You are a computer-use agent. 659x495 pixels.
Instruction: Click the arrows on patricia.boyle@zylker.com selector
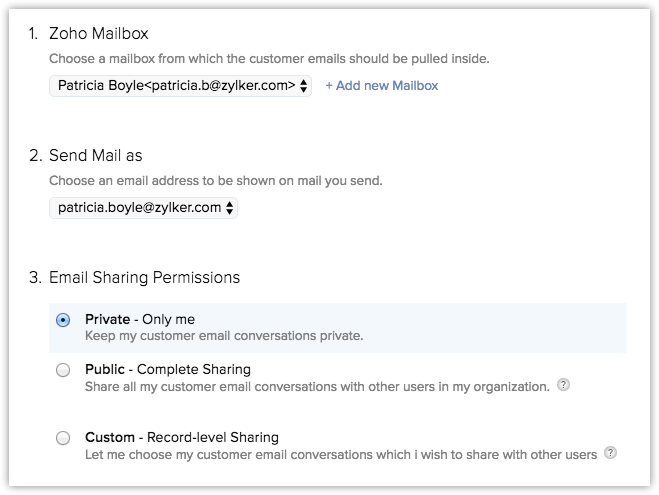tap(230, 208)
